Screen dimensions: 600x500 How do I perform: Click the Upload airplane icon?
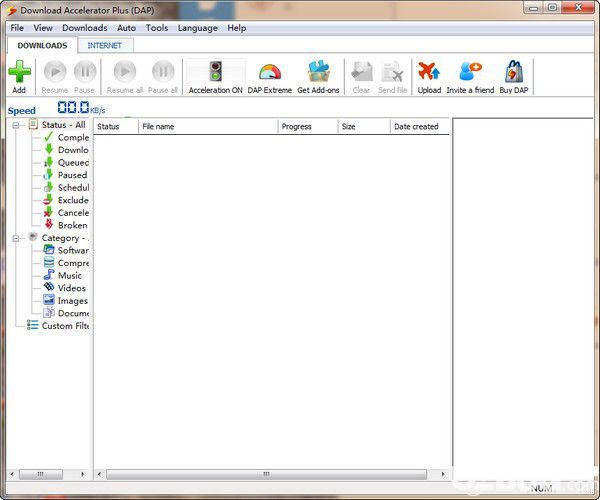429,72
